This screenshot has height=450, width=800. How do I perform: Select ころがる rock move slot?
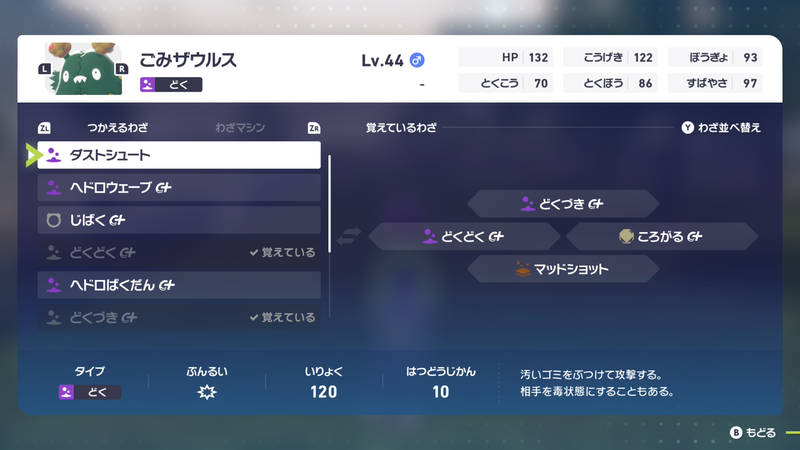pyautogui.click(x=661, y=236)
